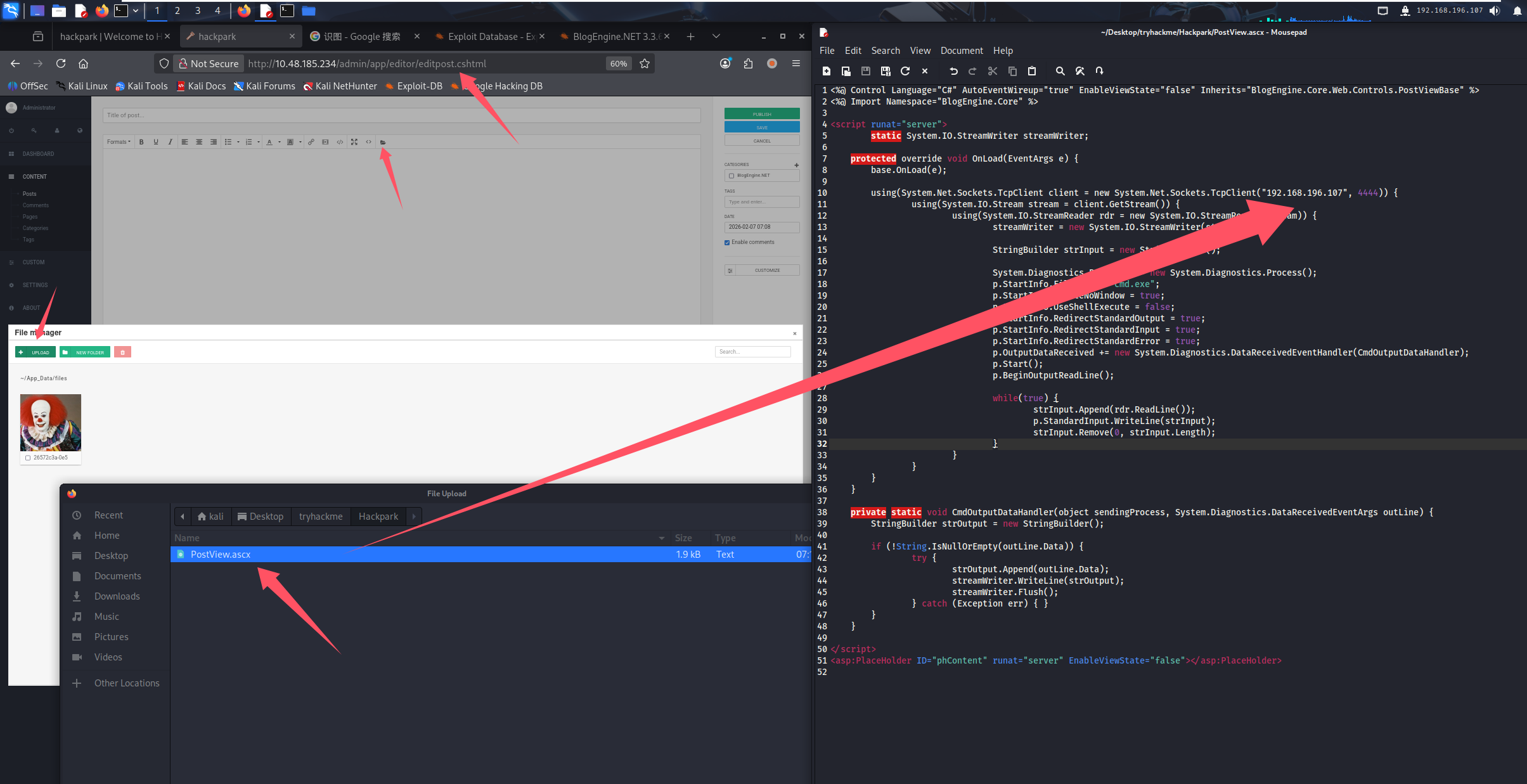Open the list all tabs chevron

(716, 36)
